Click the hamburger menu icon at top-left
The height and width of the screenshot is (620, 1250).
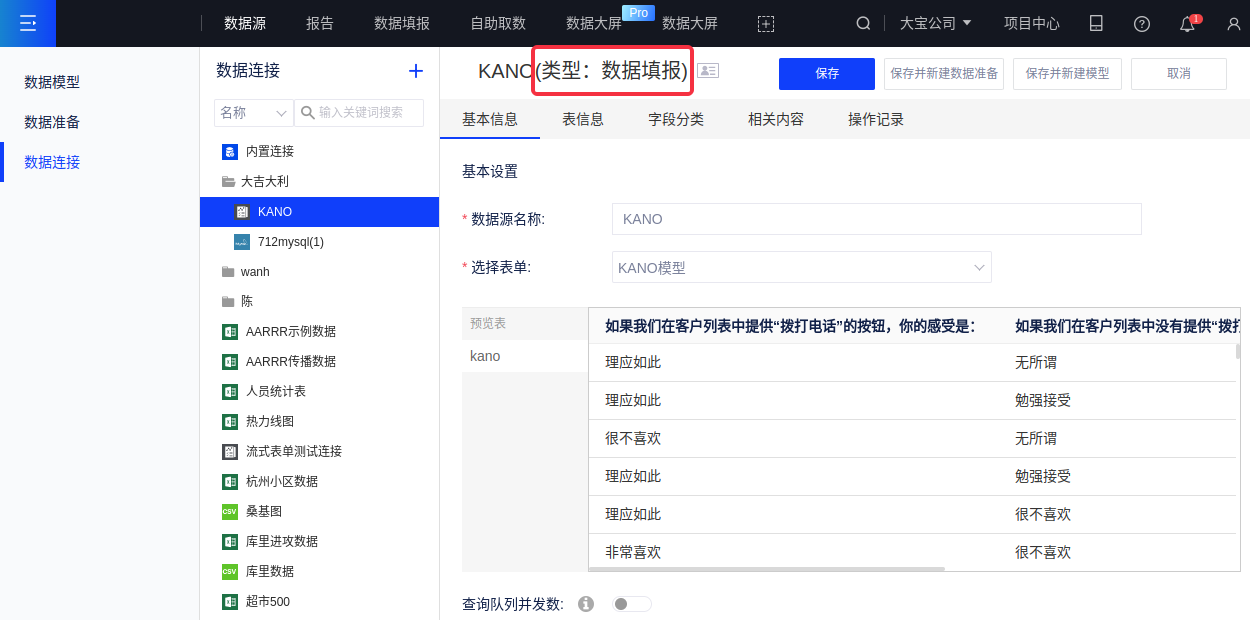pos(27,23)
